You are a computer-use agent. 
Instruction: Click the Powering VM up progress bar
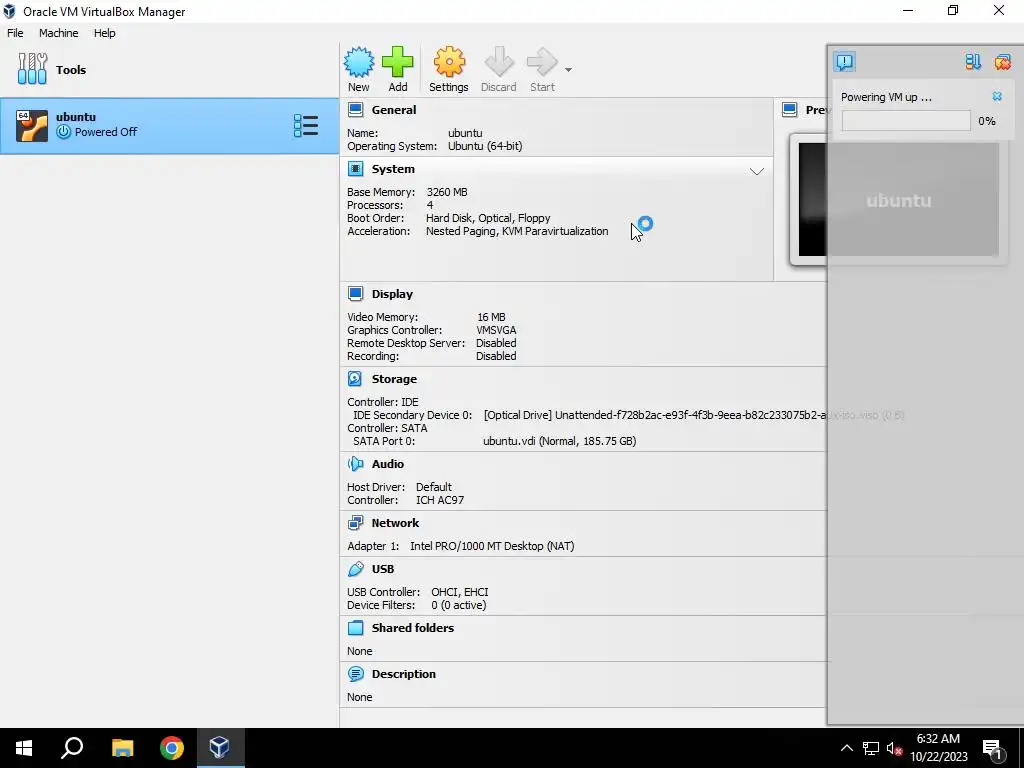pyautogui.click(x=906, y=121)
